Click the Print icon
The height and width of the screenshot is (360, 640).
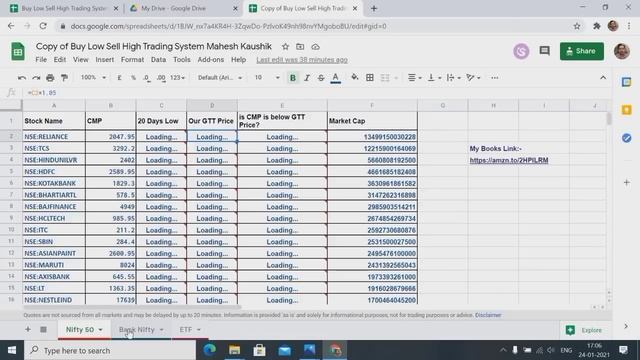[x=50, y=78]
